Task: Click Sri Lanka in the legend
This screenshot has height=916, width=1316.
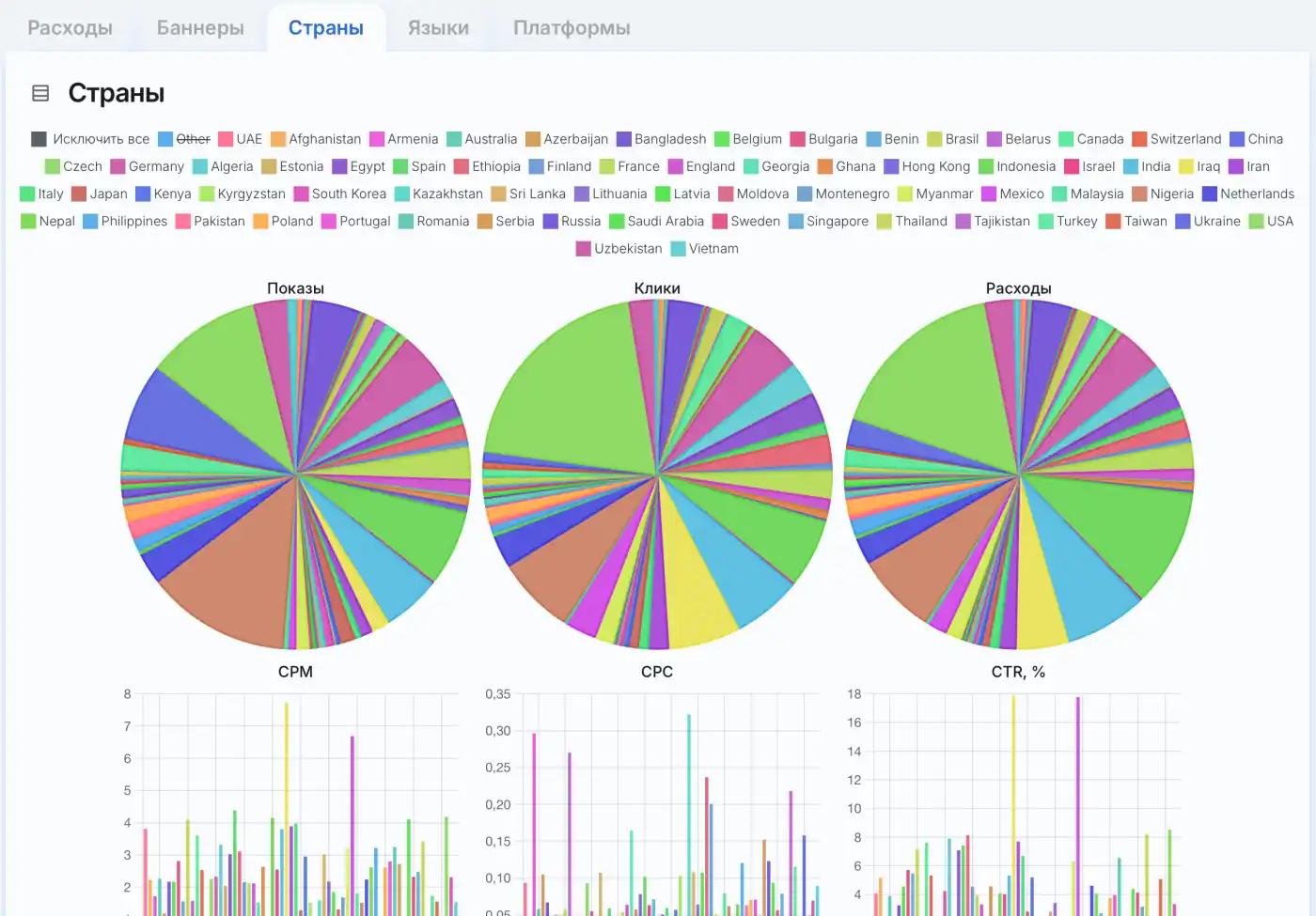Action: click(529, 194)
